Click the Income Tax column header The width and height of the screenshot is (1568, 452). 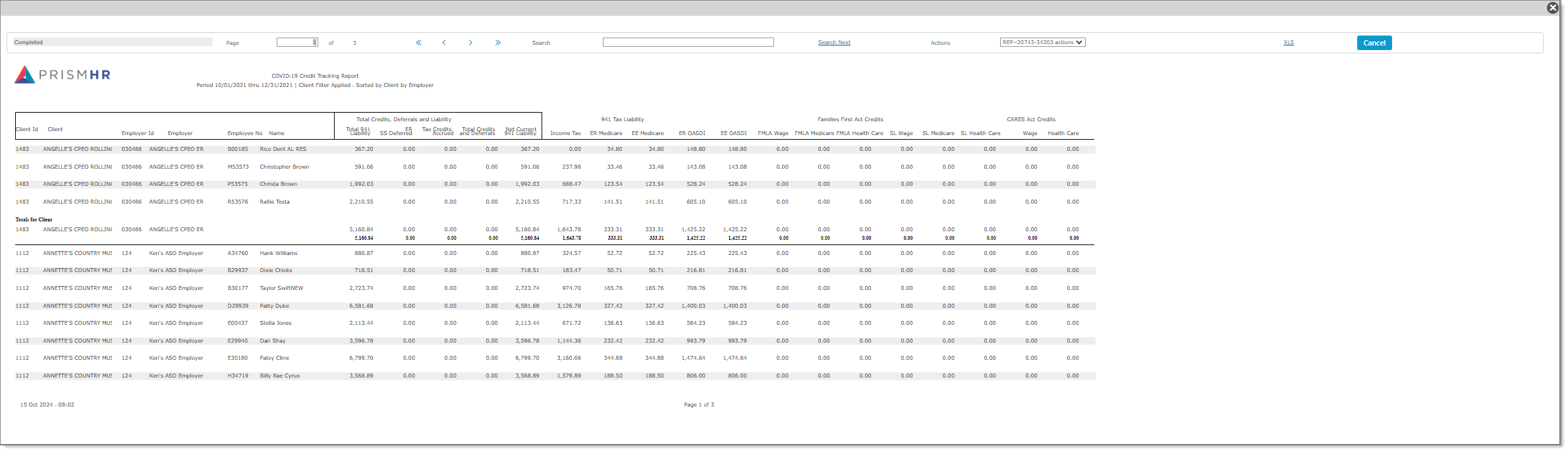(565, 133)
